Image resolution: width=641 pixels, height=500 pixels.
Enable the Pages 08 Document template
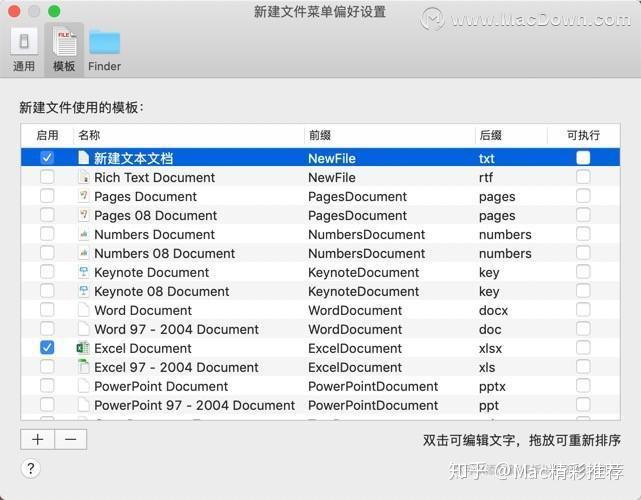[47, 215]
